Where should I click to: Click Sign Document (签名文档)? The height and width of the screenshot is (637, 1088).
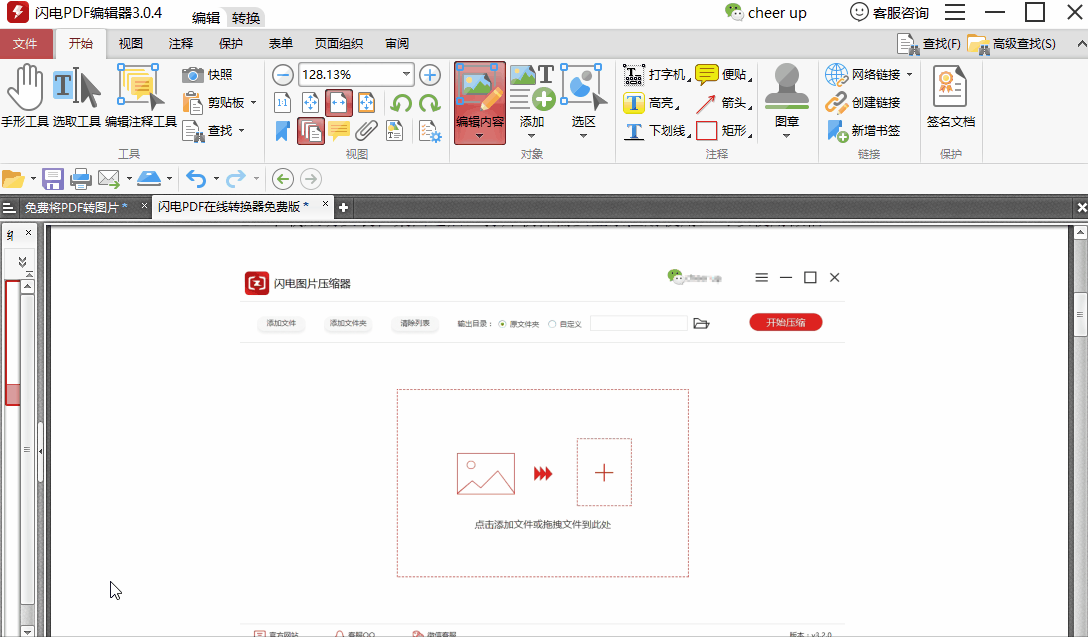click(951, 97)
